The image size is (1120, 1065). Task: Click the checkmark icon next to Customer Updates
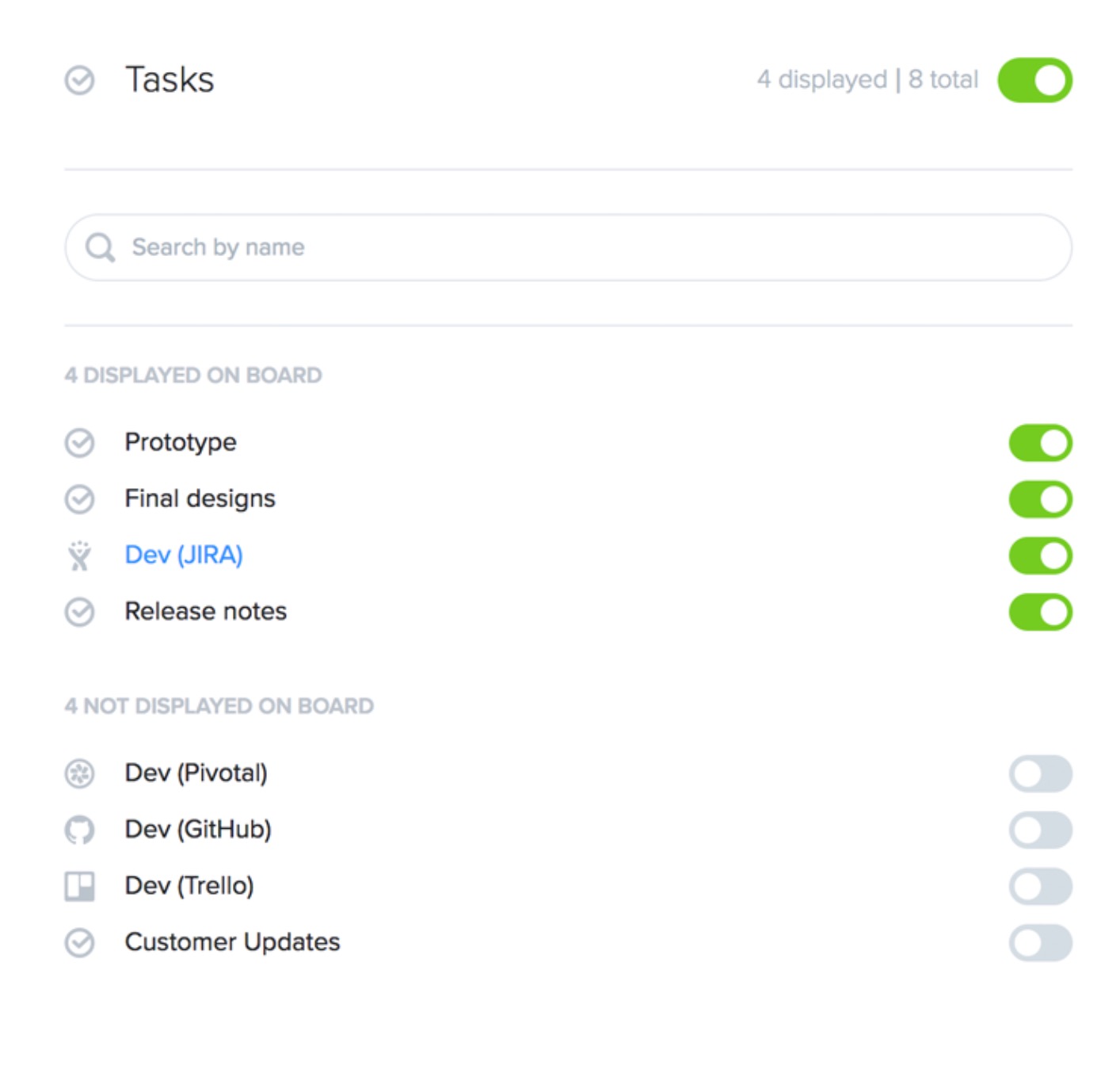pyautogui.click(x=79, y=943)
